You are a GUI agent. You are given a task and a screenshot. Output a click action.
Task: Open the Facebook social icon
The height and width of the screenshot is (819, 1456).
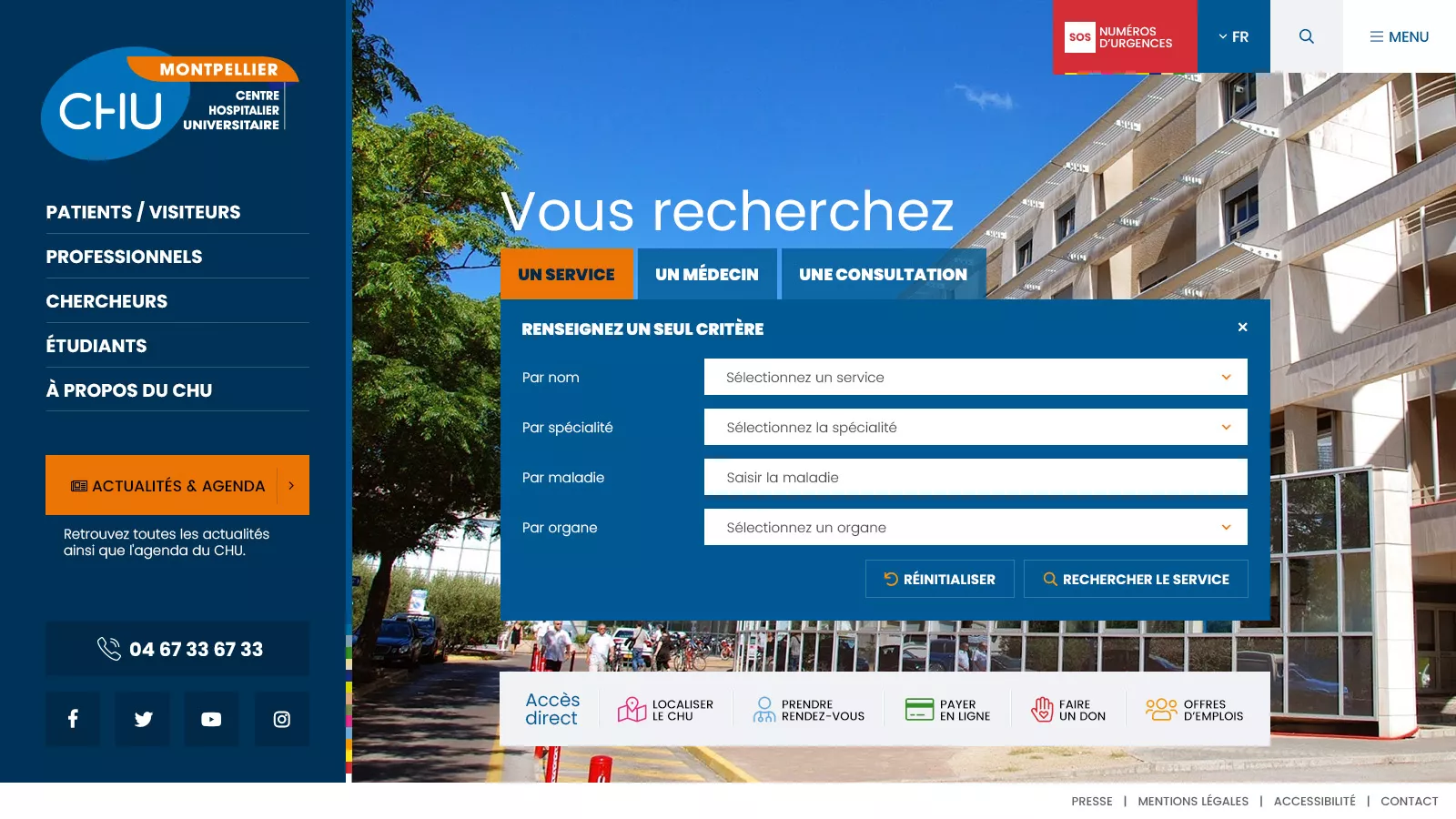73,719
